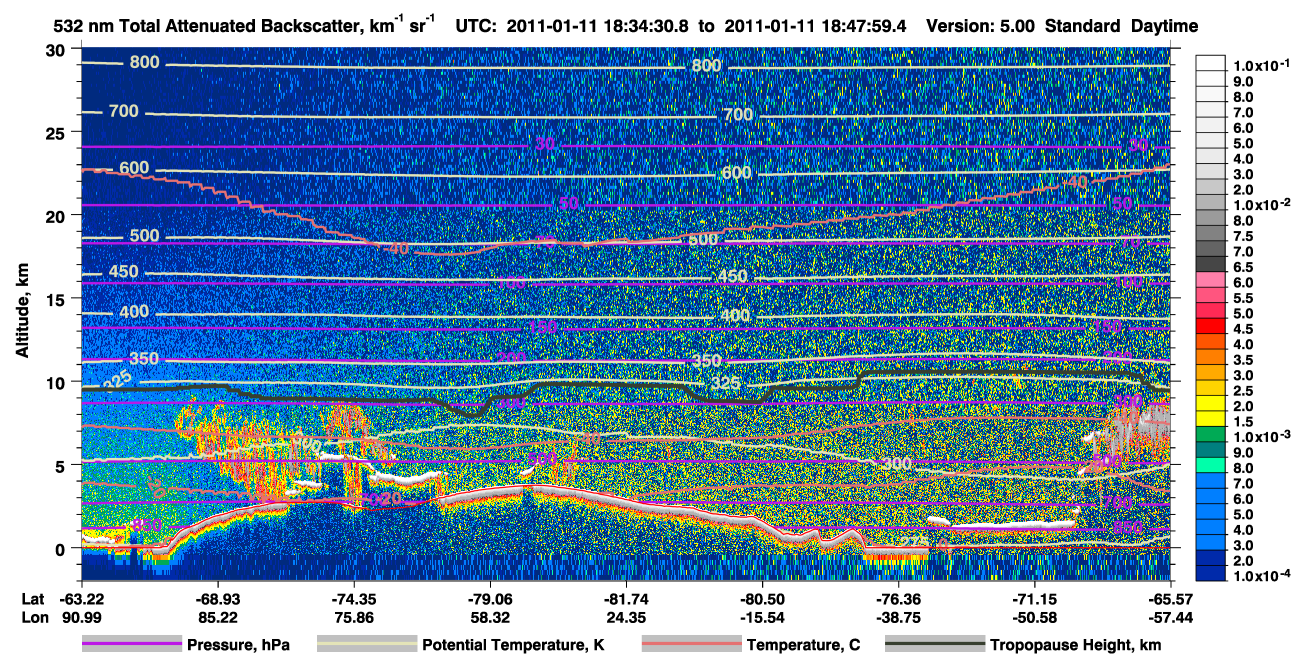Viewport: 1300px width, 667px height.
Task: Click the magenta Pressure legend line sample
Action: click(x=132, y=645)
